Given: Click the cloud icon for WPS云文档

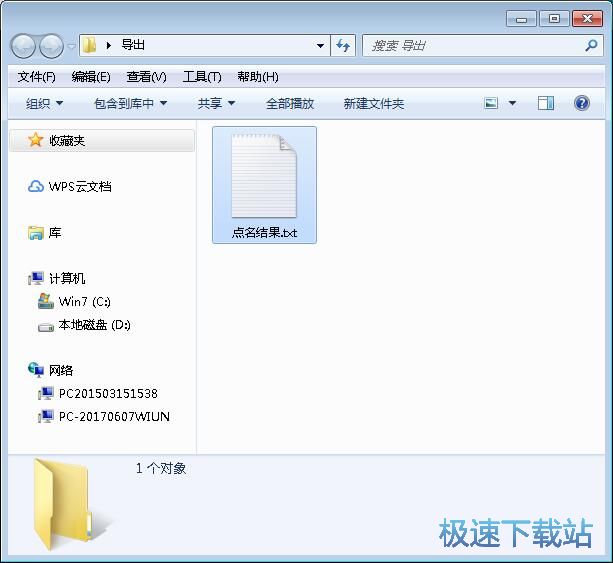Looking at the screenshot, I should click(36, 186).
